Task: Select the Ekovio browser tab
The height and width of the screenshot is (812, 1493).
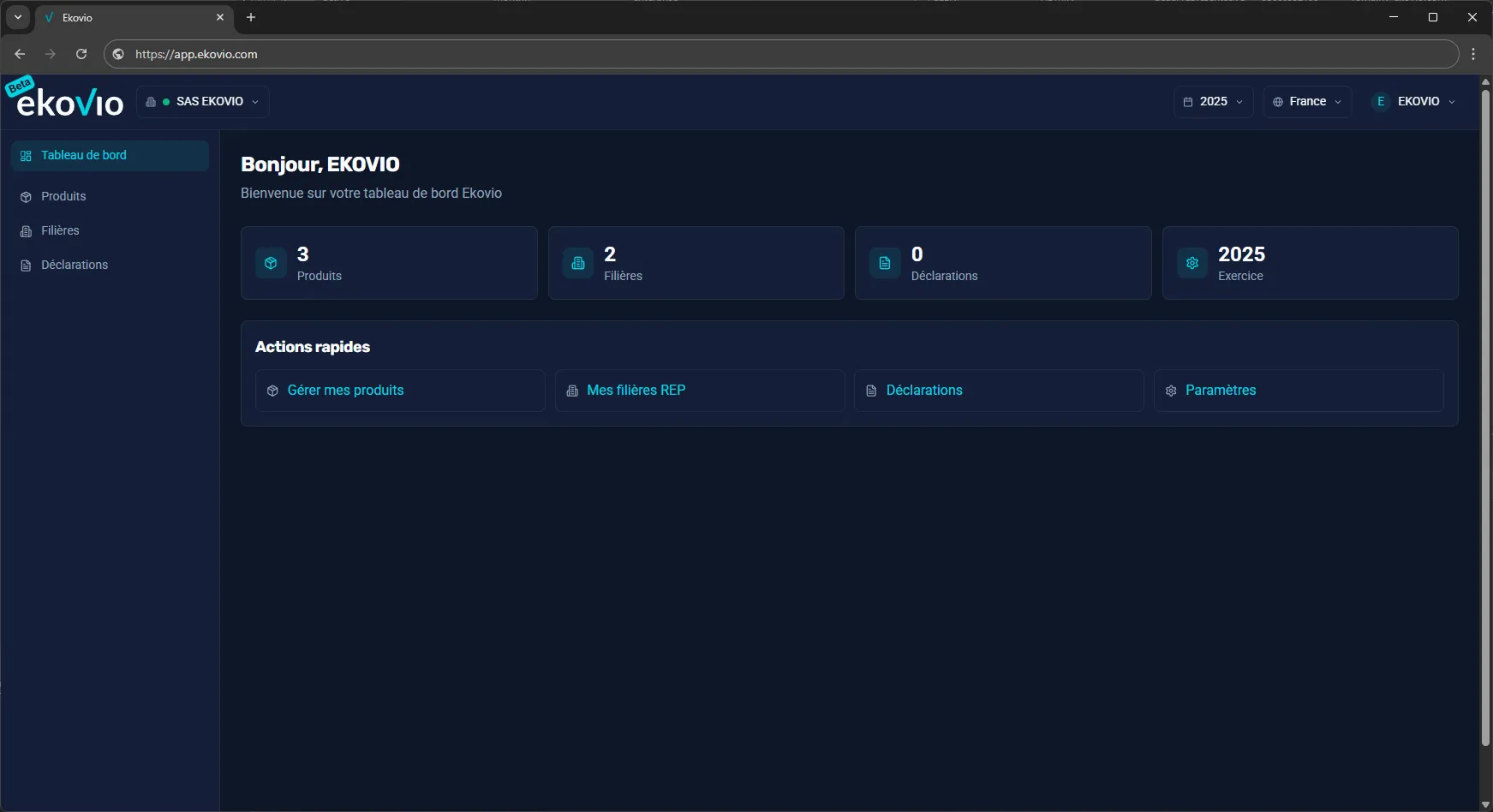Action: (x=134, y=17)
